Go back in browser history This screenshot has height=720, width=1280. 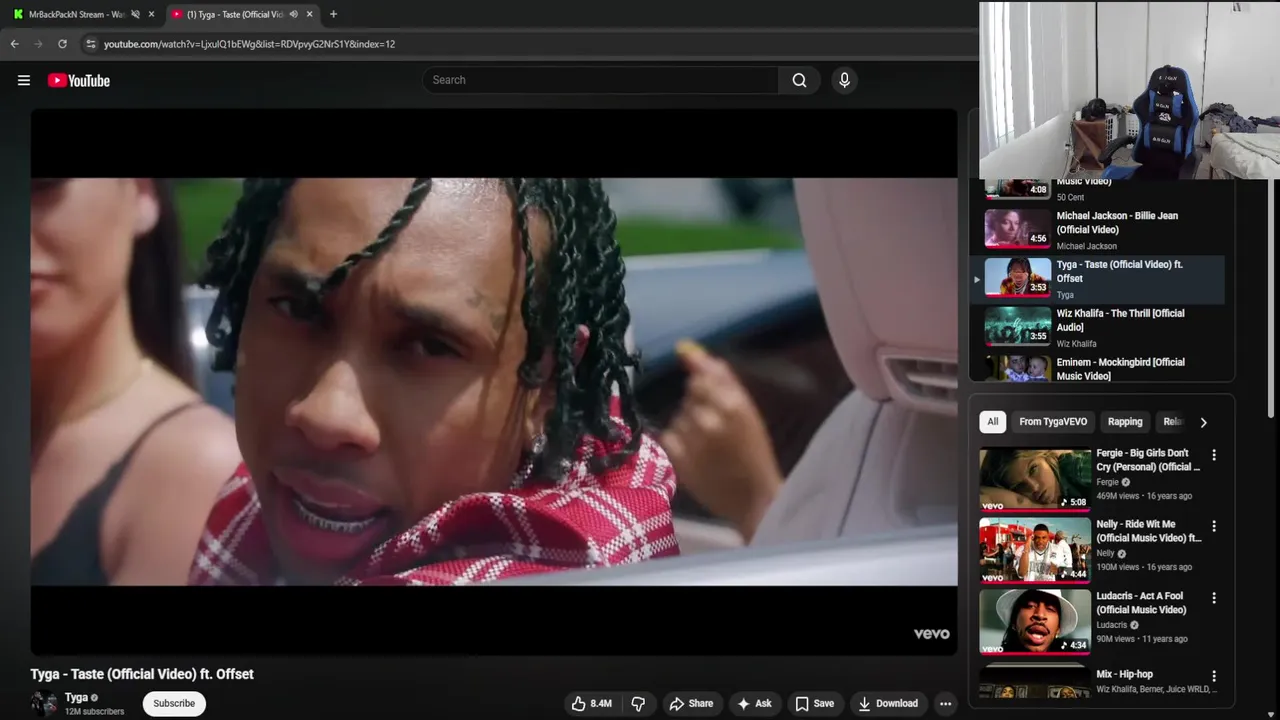pyautogui.click(x=15, y=44)
